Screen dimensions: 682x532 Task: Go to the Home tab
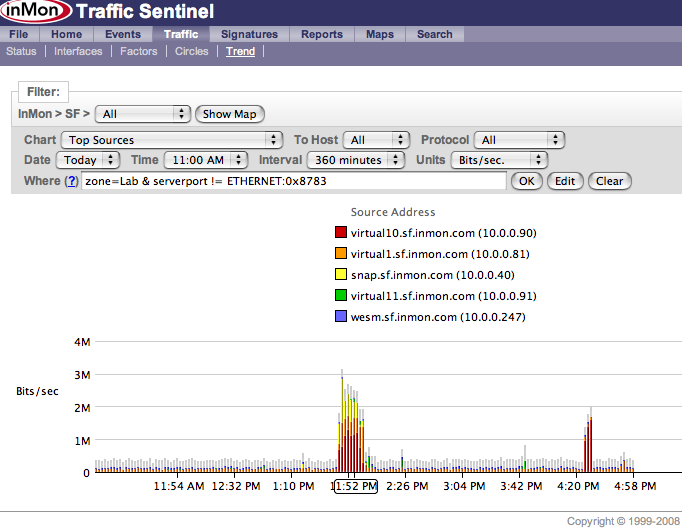coord(66,34)
